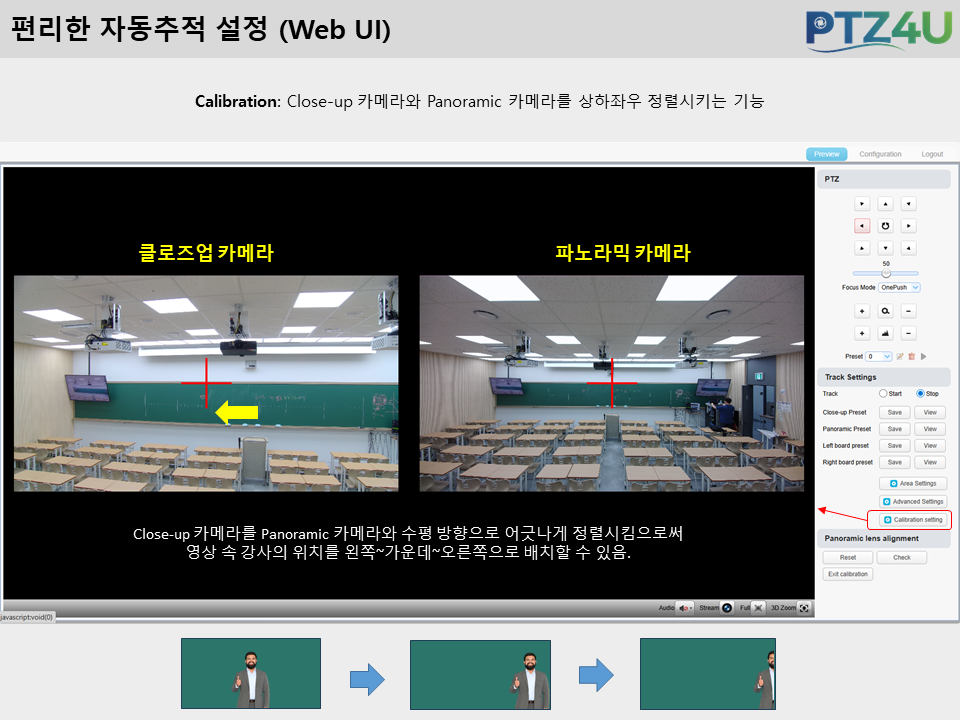Image resolution: width=960 pixels, height=720 pixels.
Task: Click the Stream icon
Action: 727,608
